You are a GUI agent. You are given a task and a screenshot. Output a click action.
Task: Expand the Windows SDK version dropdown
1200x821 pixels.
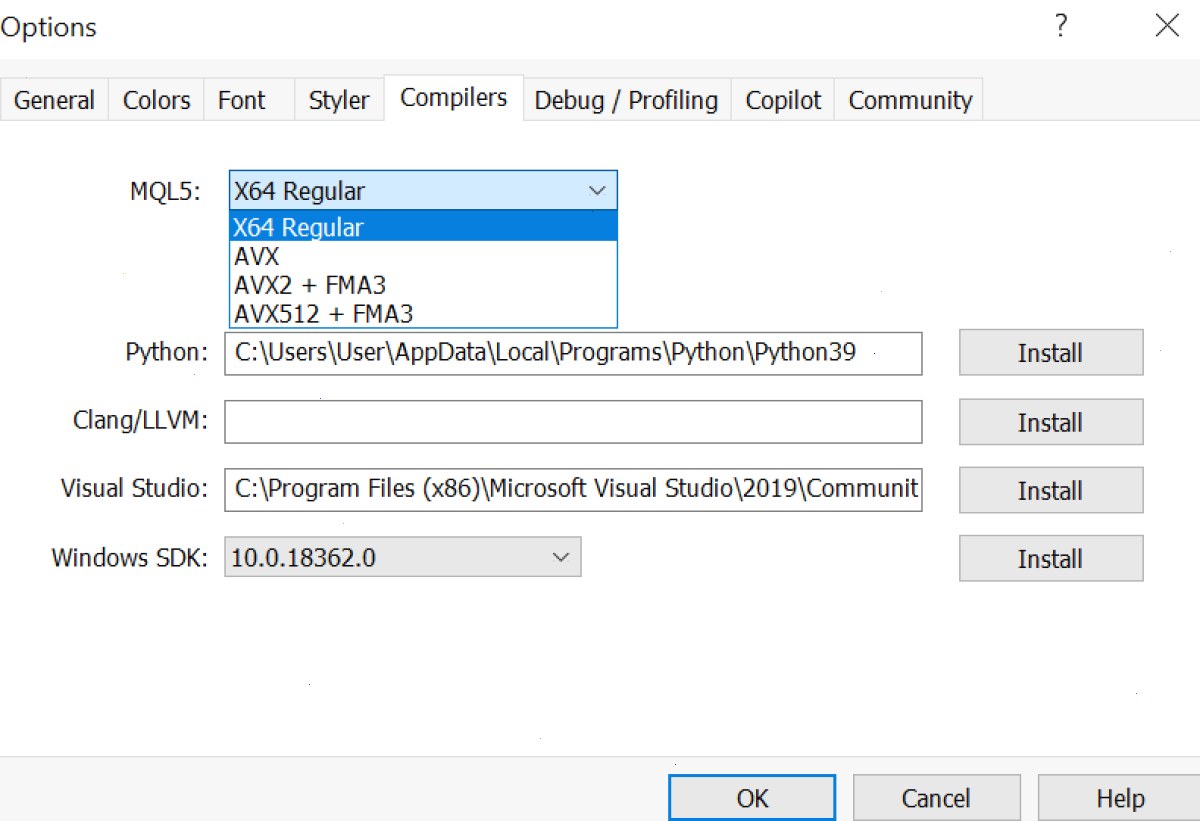pyautogui.click(x=403, y=557)
